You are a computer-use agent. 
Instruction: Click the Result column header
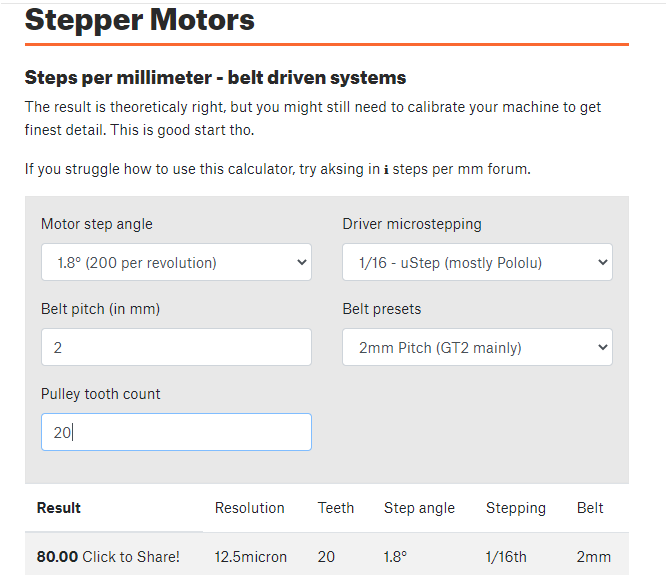pyautogui.click(x=59, y=508)
